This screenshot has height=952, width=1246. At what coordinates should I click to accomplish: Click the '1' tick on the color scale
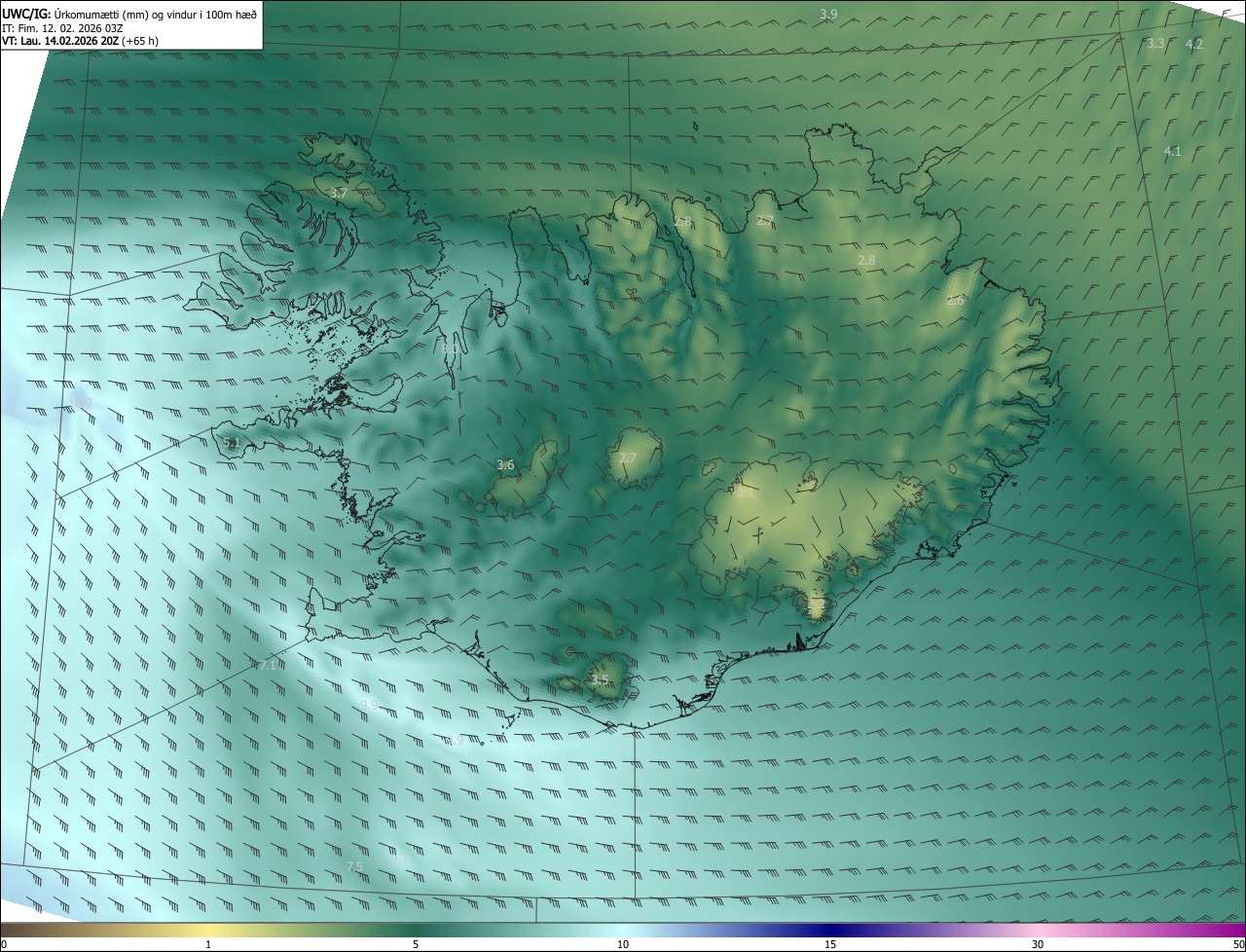pos(208,944)
